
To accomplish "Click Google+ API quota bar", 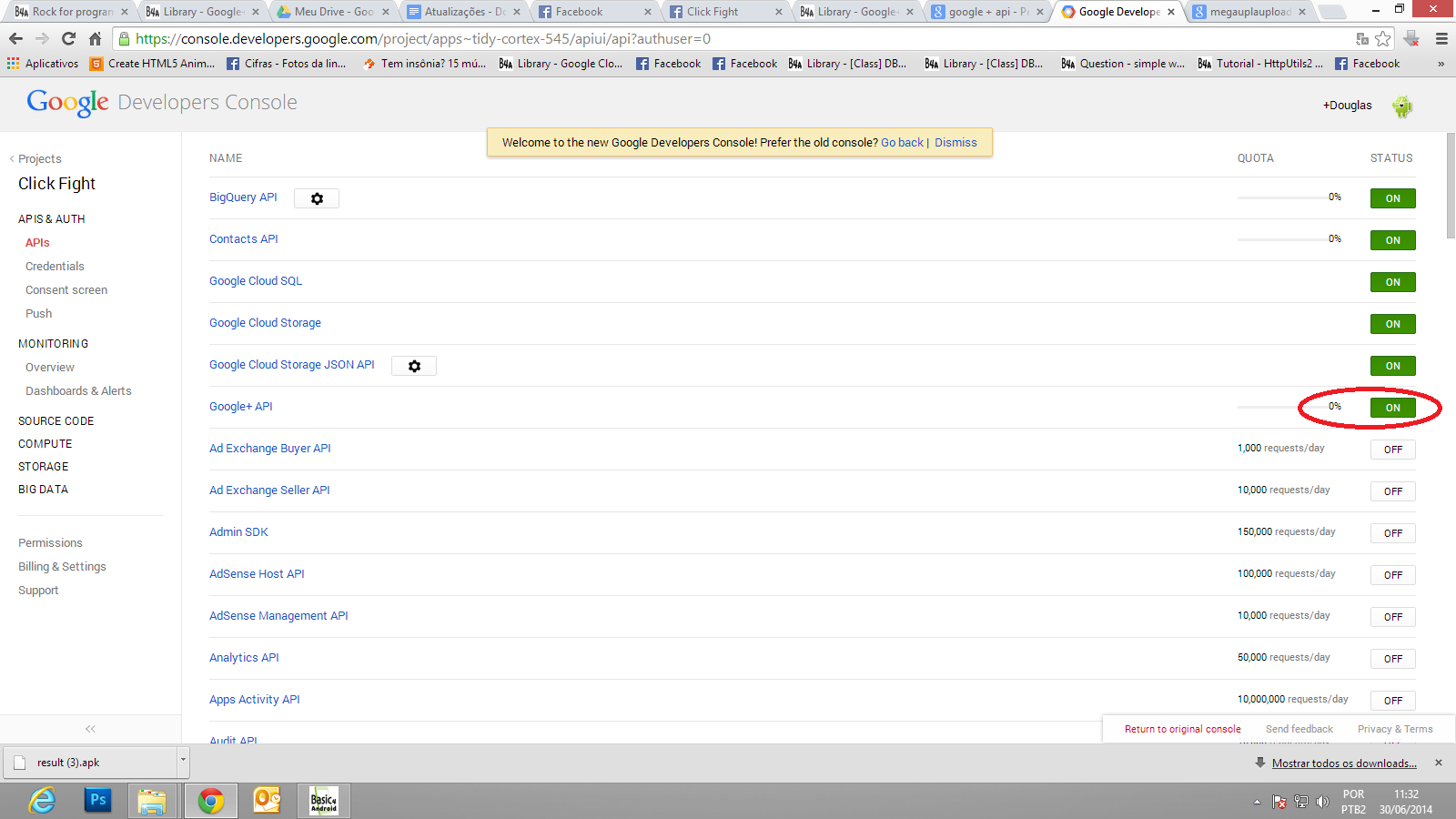I will (x=1283, y=407).
